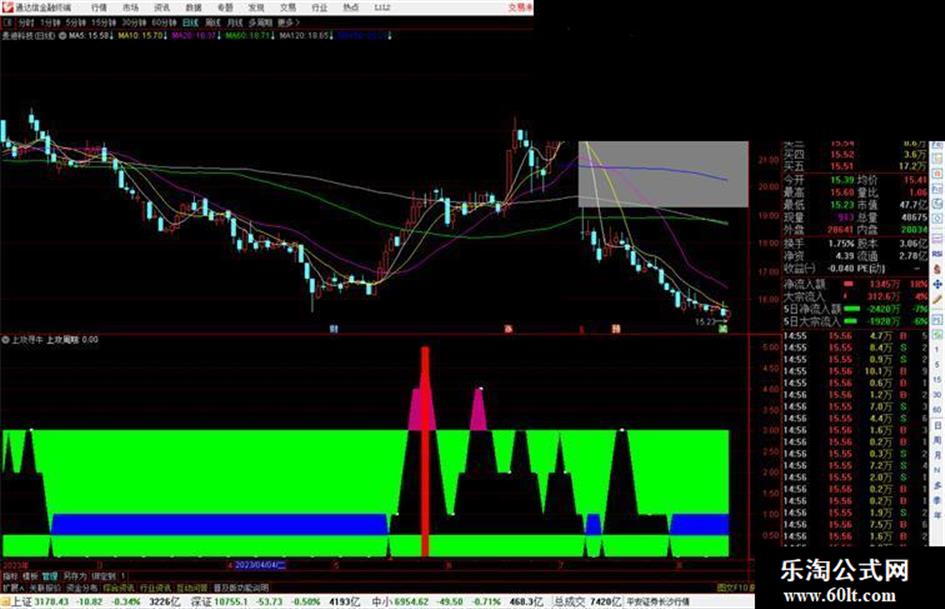Switch to the 60分钟 chart period
The image size is (945, 609).
pyautogui.click(x=164, y=22)
